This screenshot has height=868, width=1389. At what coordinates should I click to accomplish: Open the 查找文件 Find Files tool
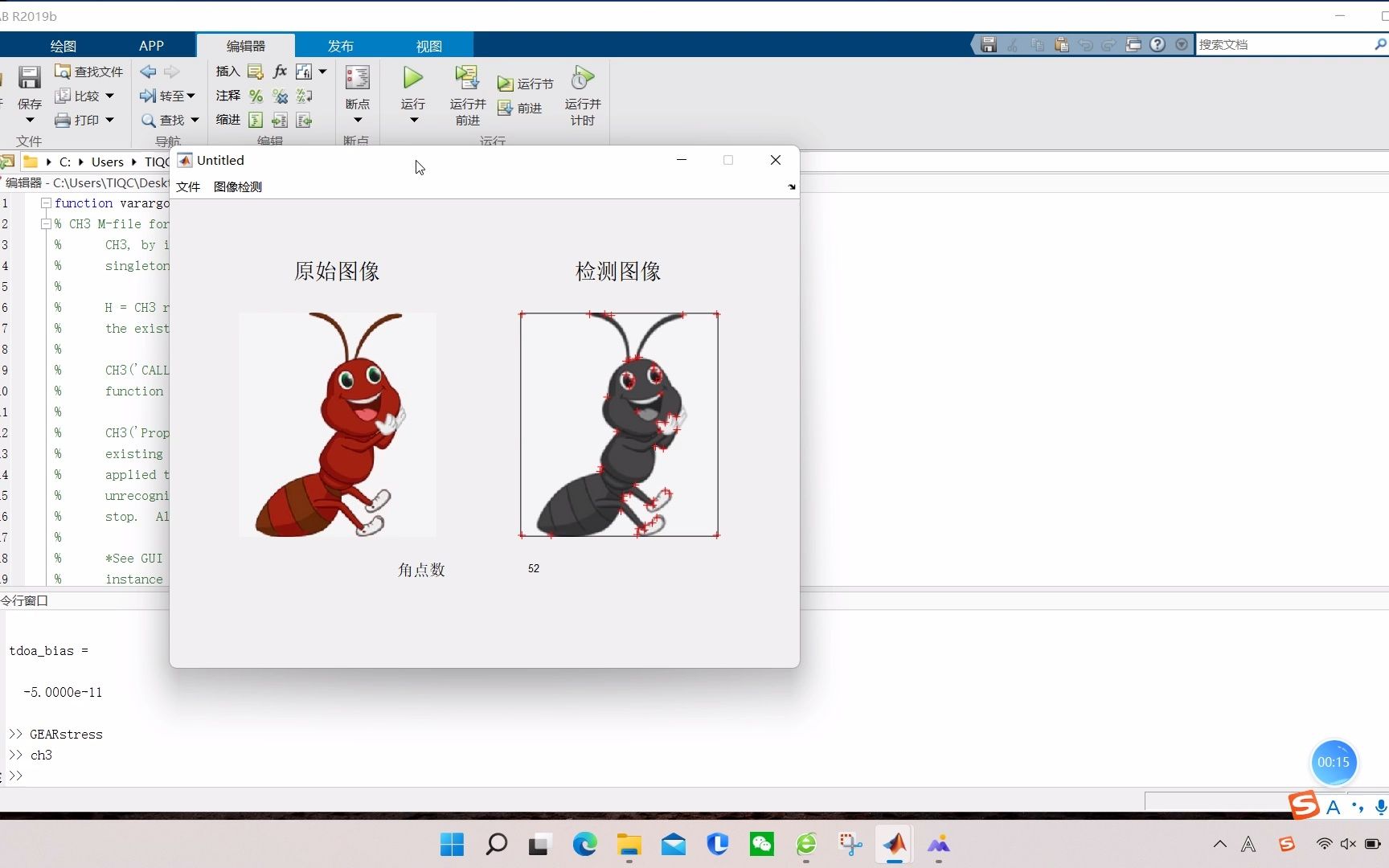tap(88, 72)
